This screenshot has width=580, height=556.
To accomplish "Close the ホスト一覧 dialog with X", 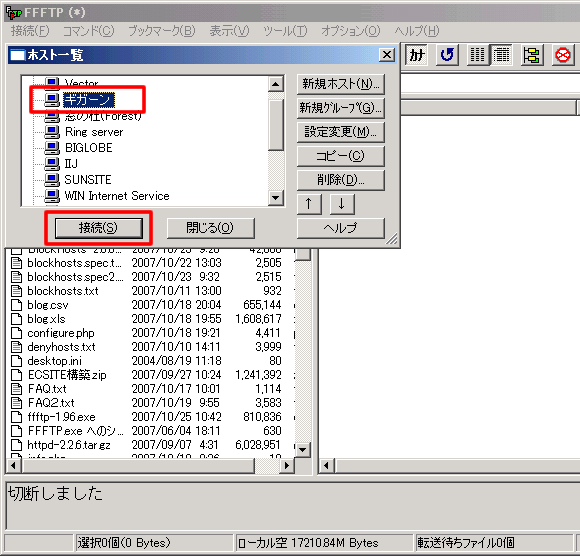I will tap(387, 55).
